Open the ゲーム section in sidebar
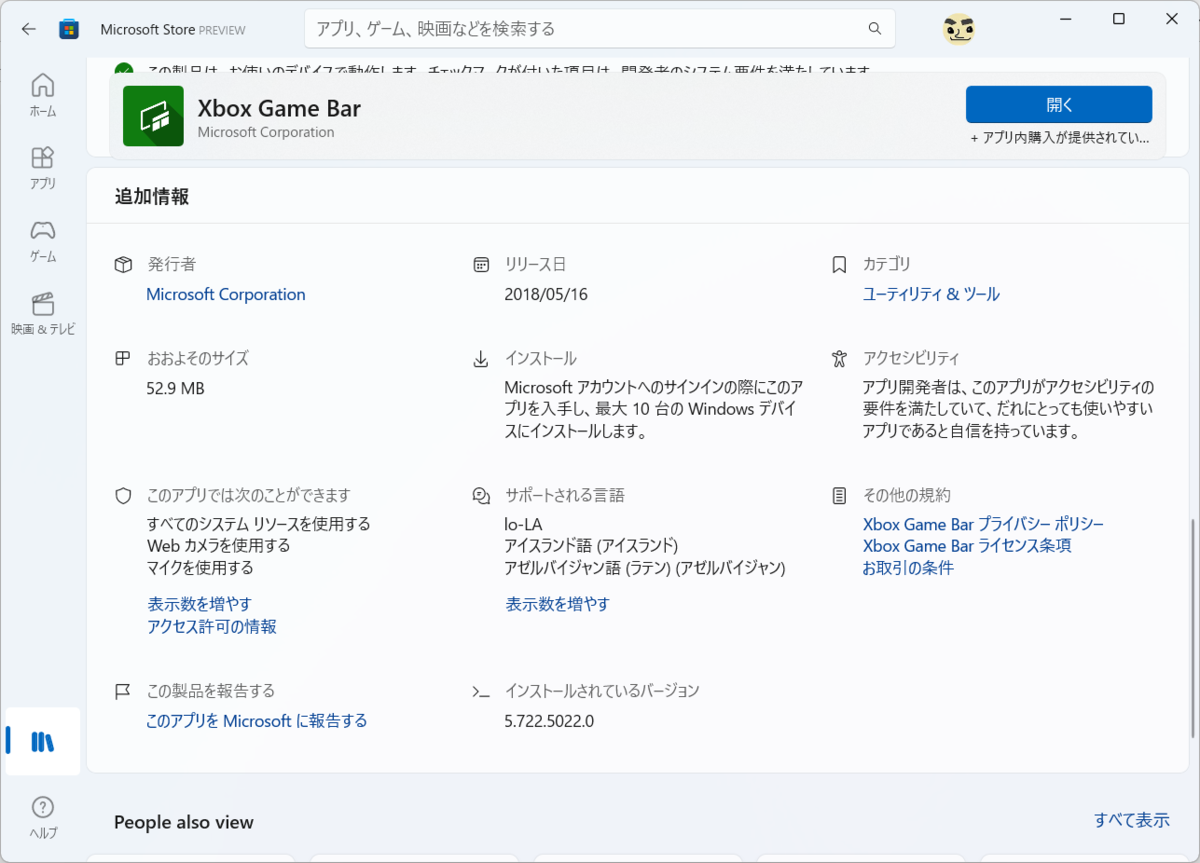 [x=43, y=241]
